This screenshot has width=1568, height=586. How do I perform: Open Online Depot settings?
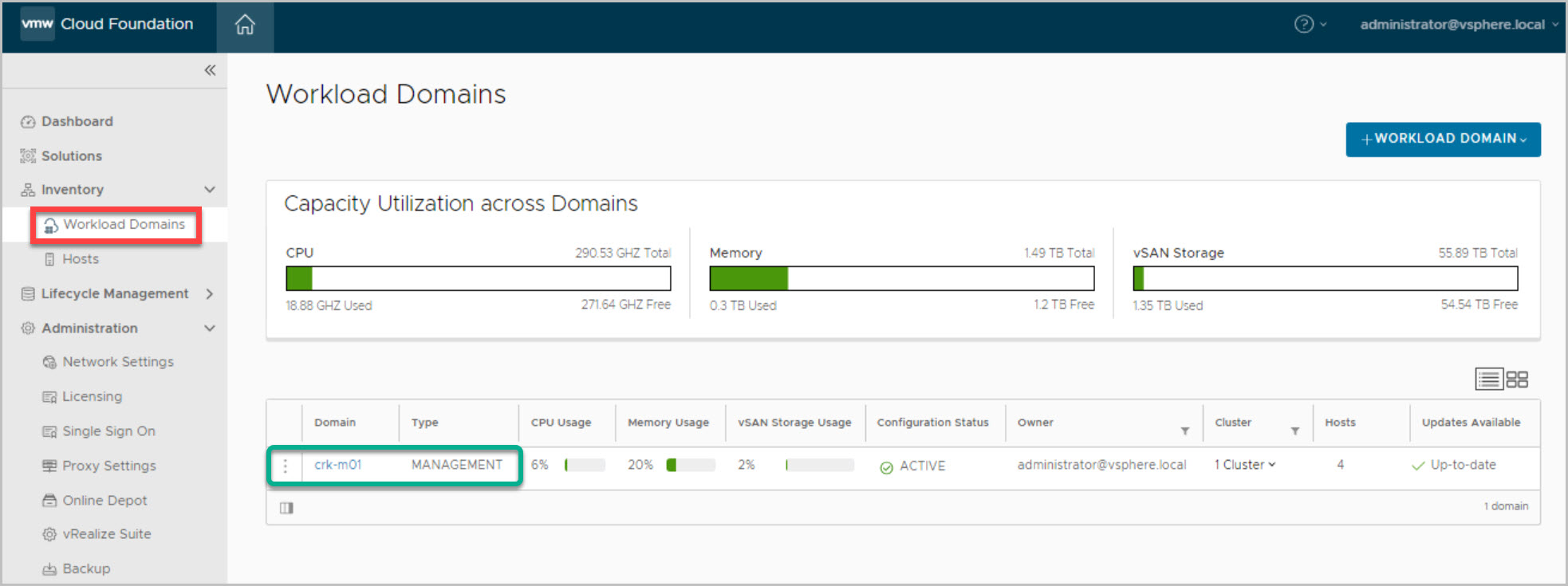[x=104, y=501]
